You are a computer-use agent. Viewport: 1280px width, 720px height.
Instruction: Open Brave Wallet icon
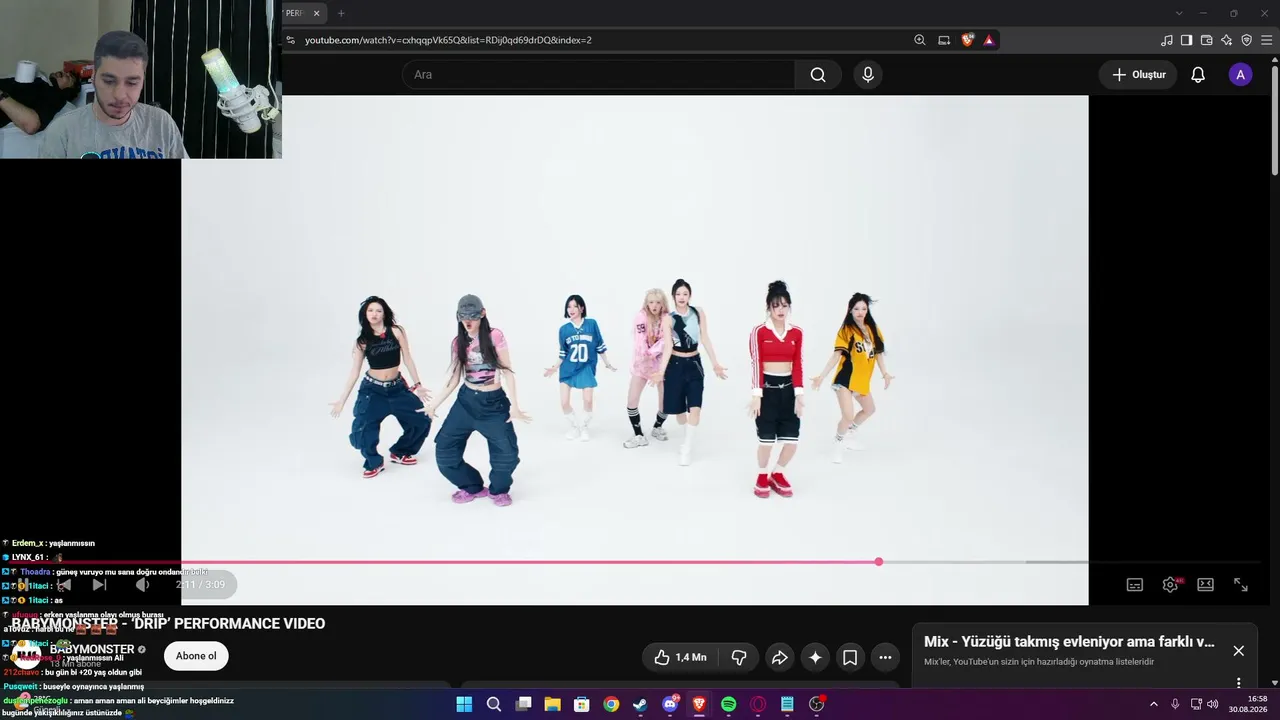(1206, 40)
